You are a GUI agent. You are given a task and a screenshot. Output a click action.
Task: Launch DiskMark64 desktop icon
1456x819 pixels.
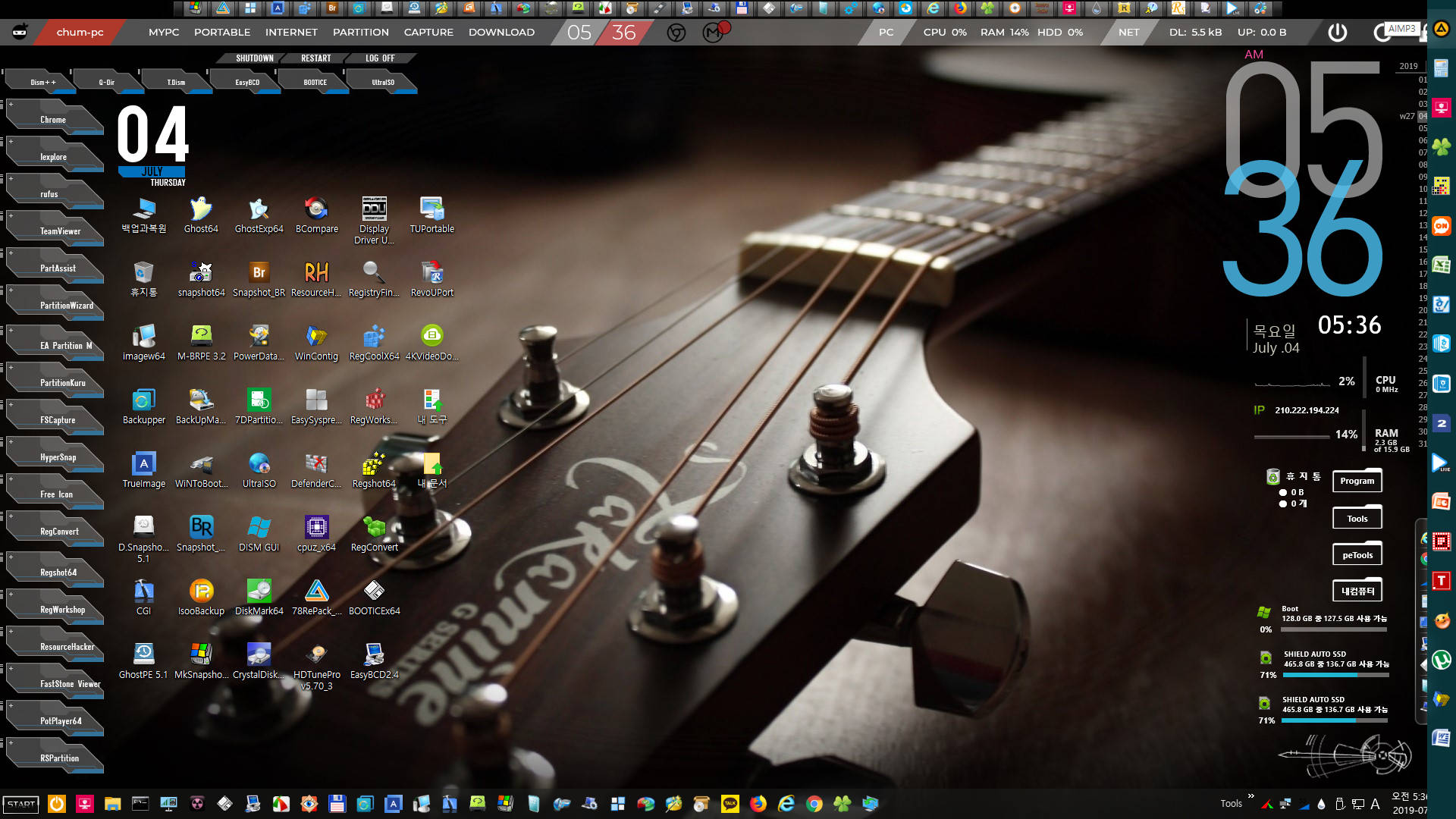[259, 597]
